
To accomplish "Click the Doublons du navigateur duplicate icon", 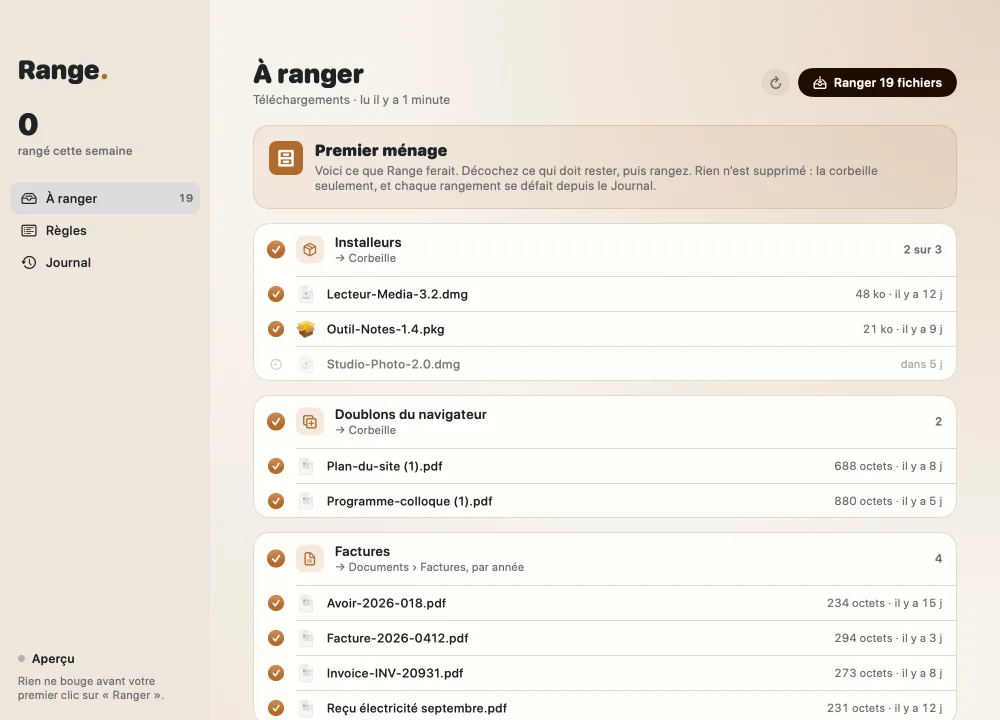I will coord(310,422).
